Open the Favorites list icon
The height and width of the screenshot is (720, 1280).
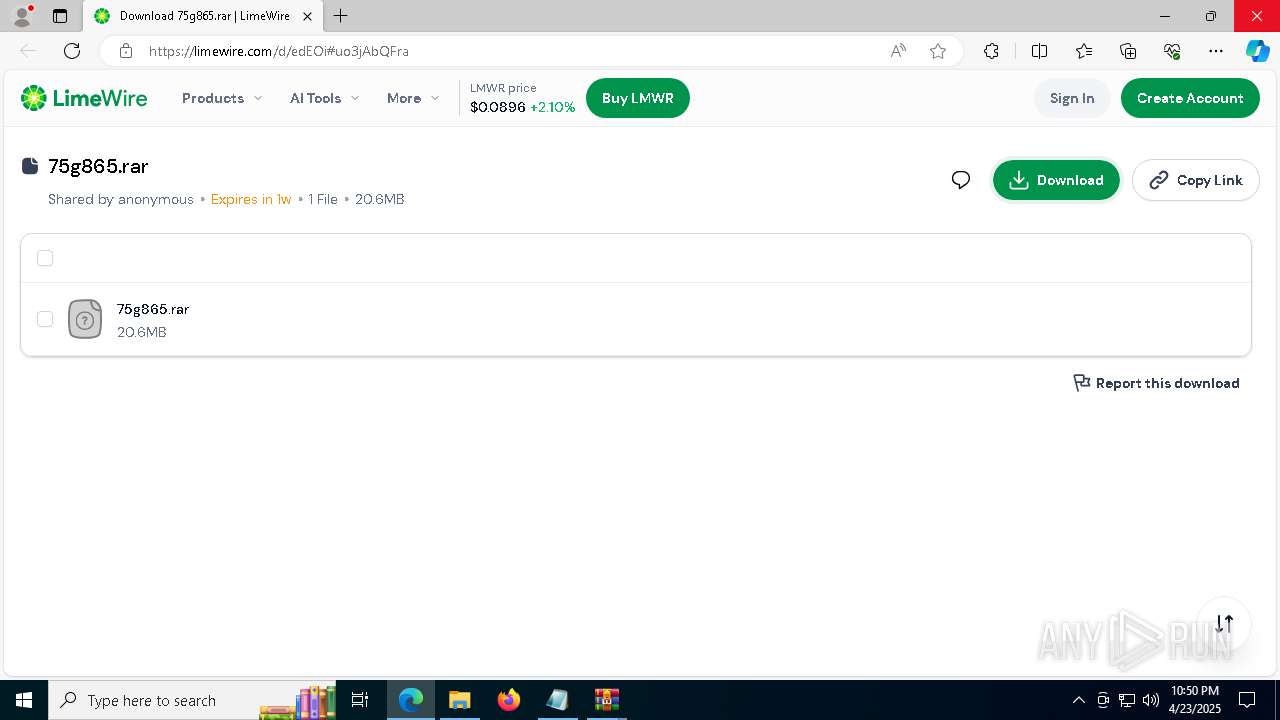point(1084,51)
